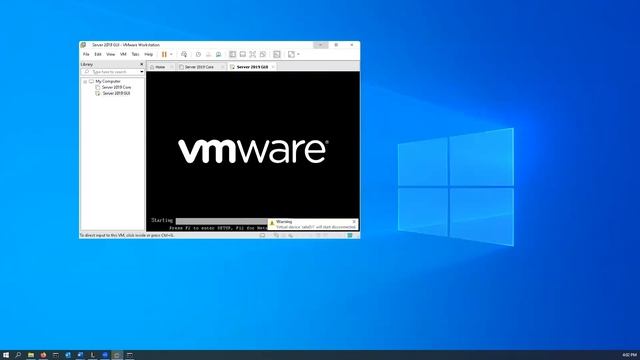The image size is (640, 360).
Task: Click the stretch guest display icon
Action: coord(291,54)
